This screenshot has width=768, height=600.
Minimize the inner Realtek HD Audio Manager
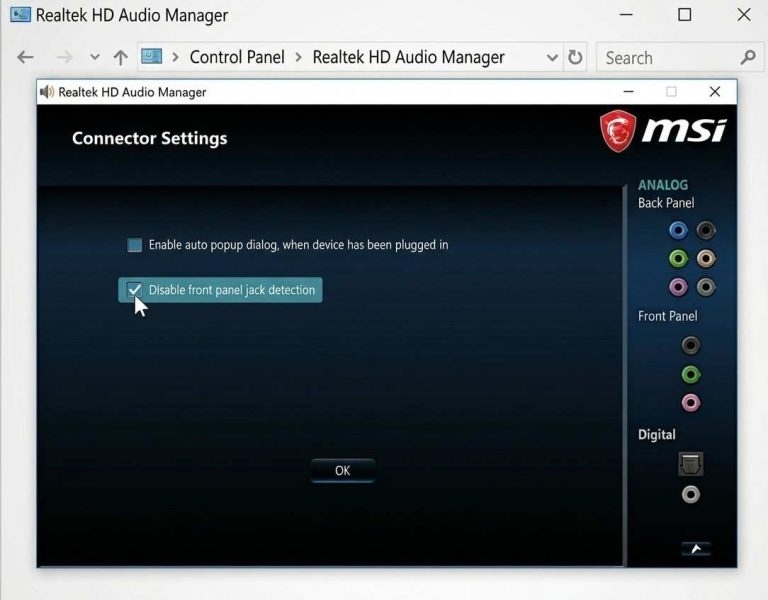(628, 92)
